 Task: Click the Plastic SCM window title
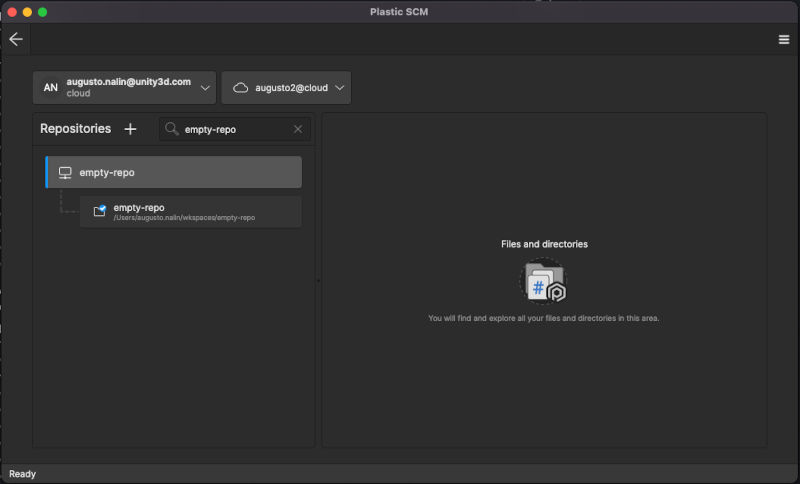click(x=399, y=12)
